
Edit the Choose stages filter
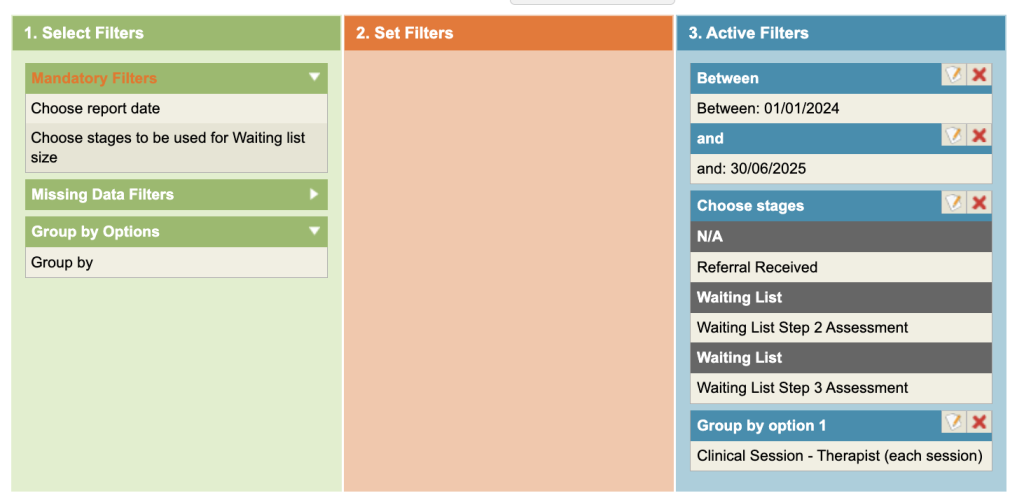pyautogui.click(x=954, y=203)
